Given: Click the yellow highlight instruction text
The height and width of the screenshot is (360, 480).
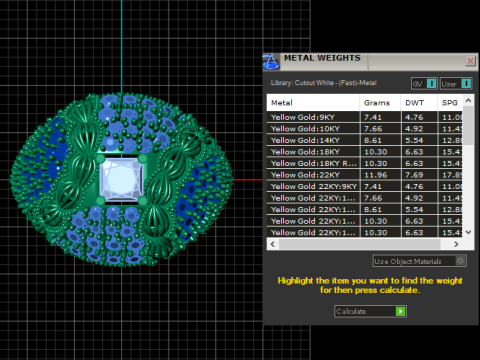Looking at the screenshot, I should (x=370, y=285).
